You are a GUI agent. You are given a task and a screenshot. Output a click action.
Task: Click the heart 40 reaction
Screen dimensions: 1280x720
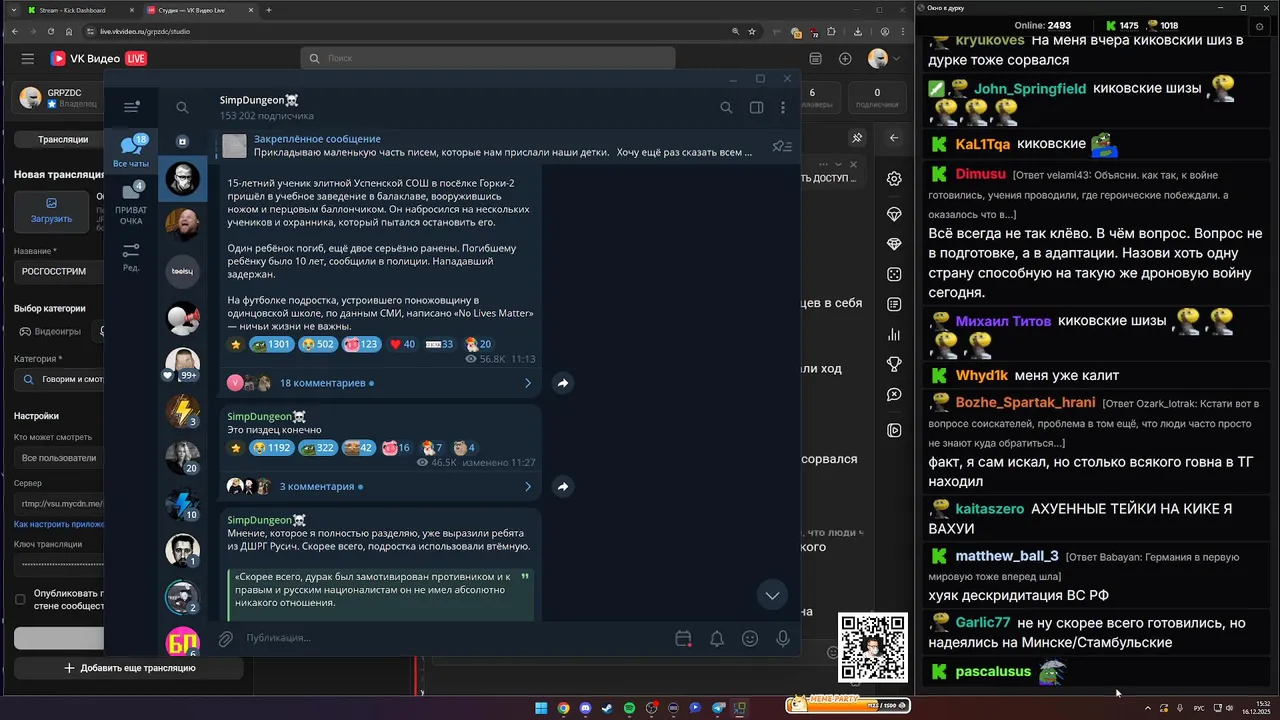click(x=402, y=344)
